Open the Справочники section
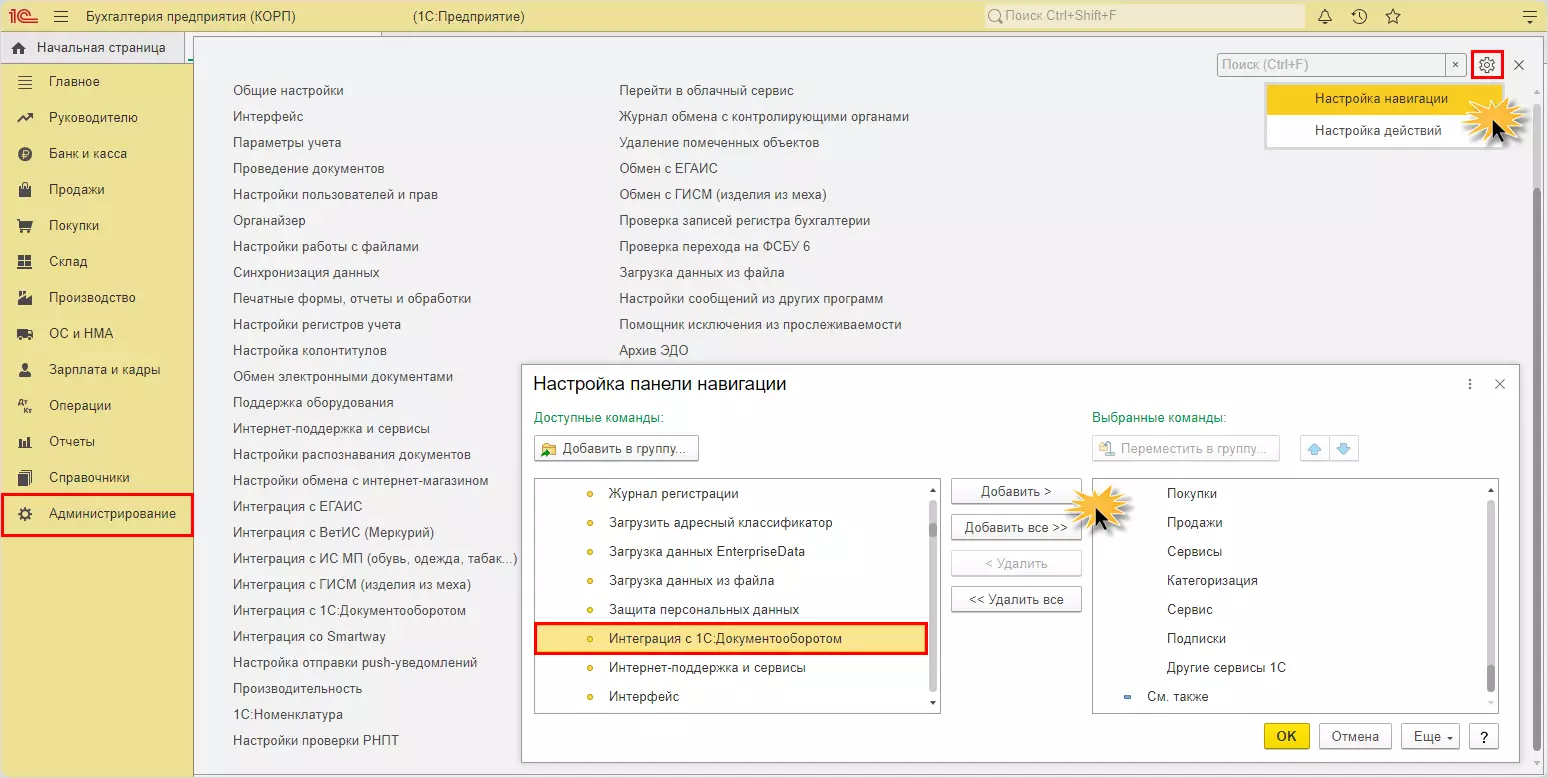 click(x=96, y=478)
